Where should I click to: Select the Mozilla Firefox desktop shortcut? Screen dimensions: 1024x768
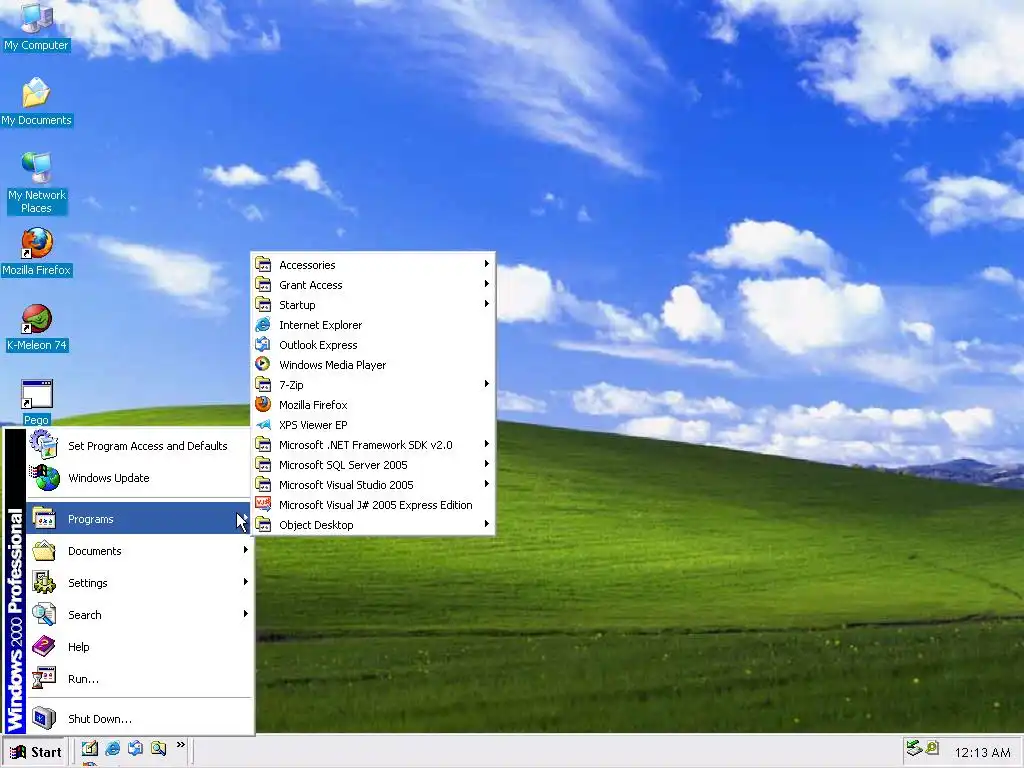[36, 251]
